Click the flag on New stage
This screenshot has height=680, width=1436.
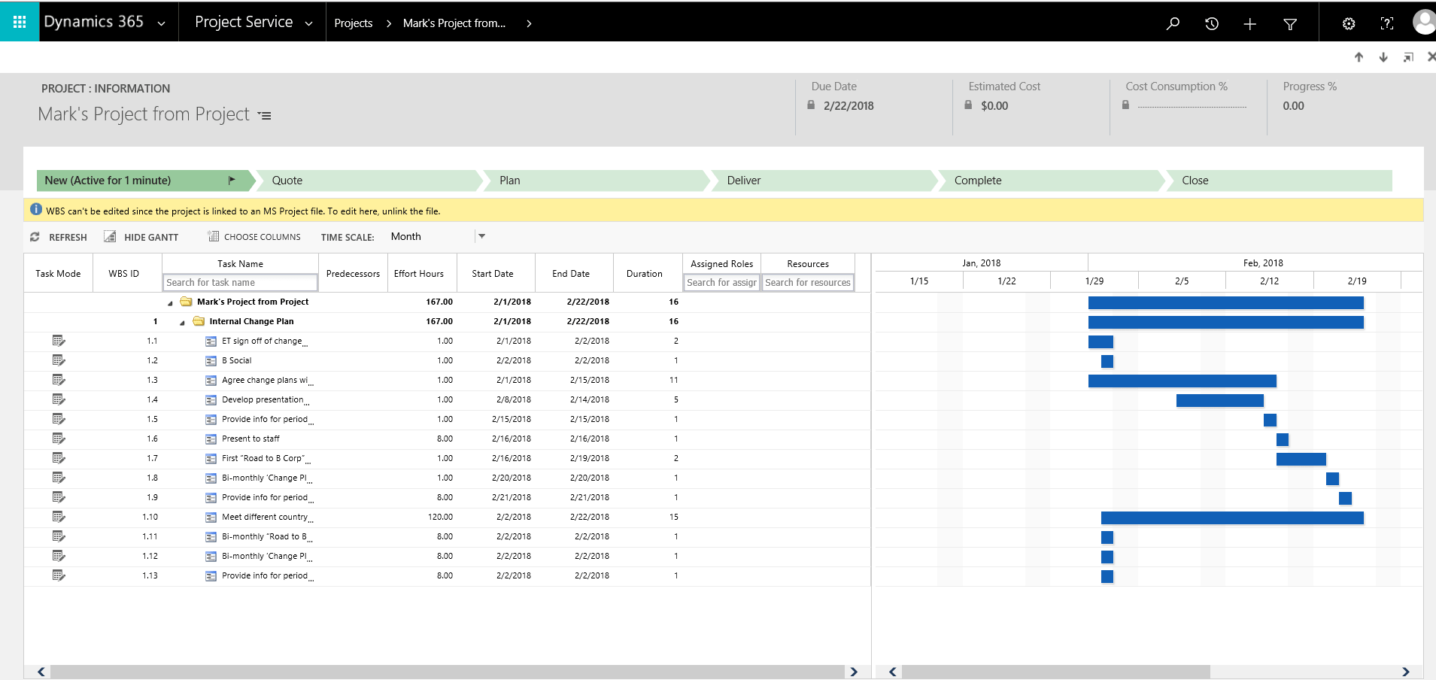(232, 181)
